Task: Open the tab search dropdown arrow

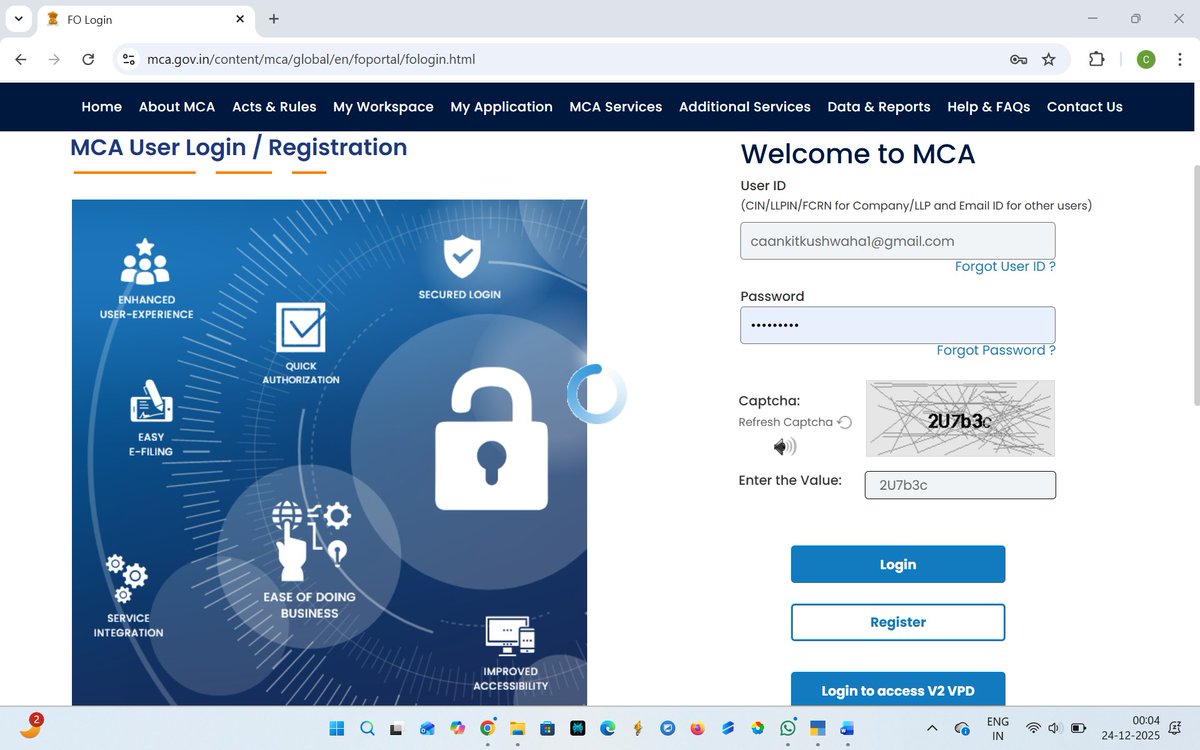Action: click(x=18, y=19)
